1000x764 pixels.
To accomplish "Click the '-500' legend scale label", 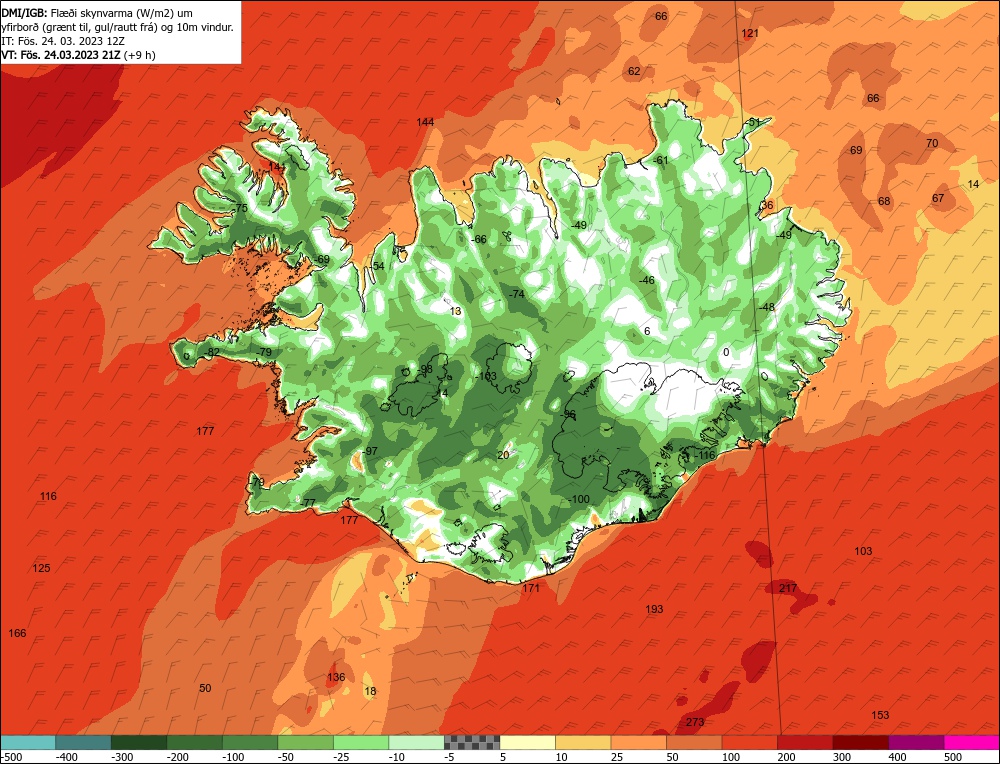I will tap(11, 757).
